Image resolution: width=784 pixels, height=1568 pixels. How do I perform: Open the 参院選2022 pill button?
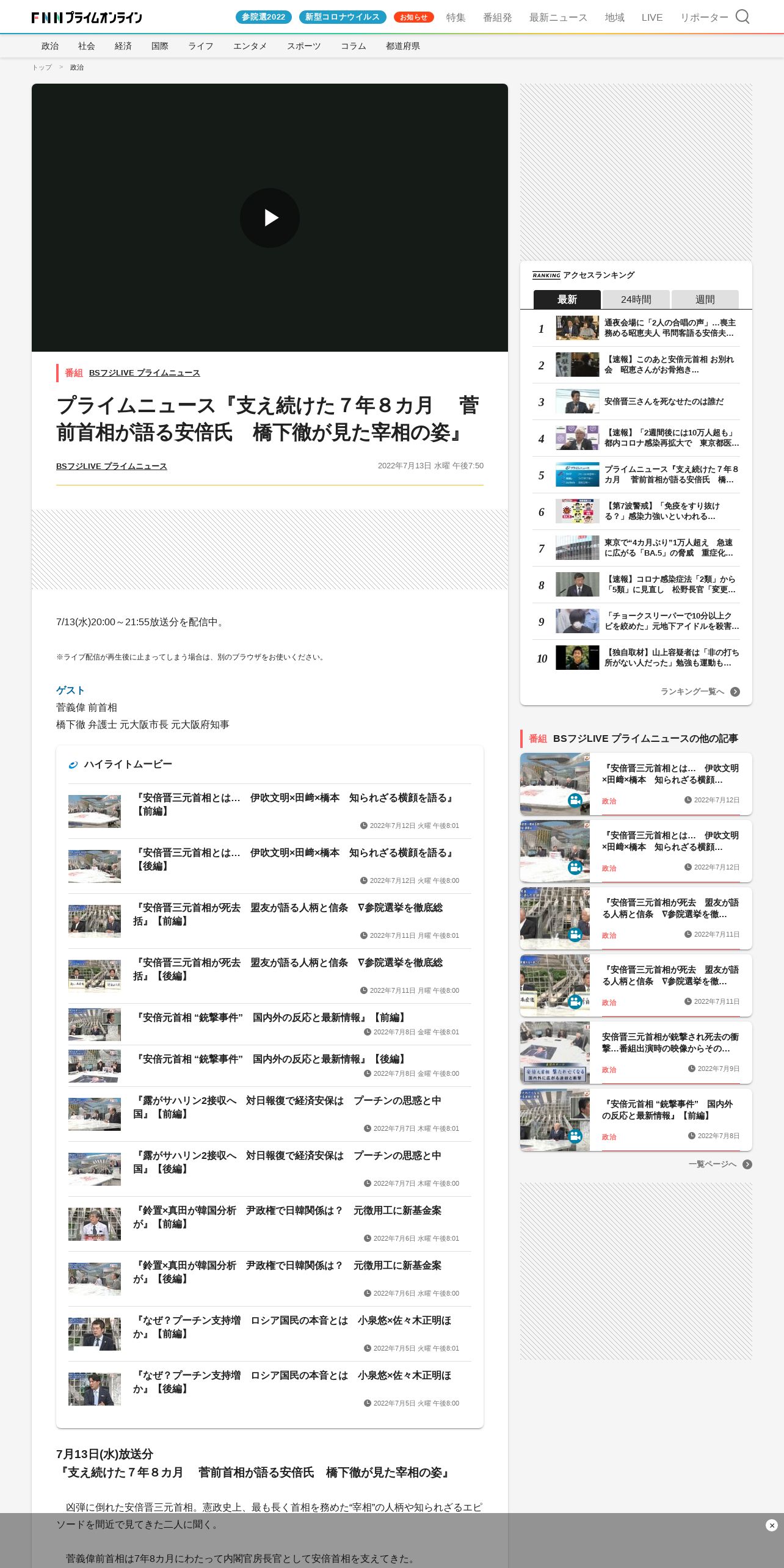(x=264, y=17)
